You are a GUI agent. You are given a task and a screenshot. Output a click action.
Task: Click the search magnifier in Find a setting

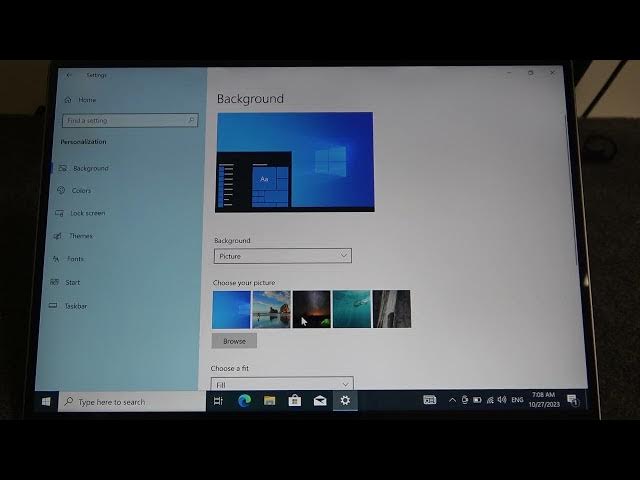(x=191, y=120)
